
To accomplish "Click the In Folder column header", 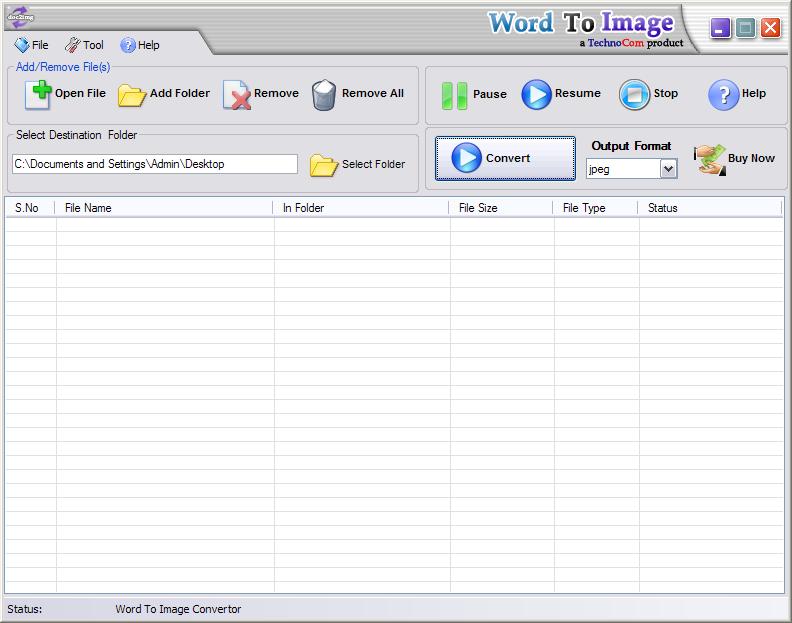I will pyautogui.click(x=361, y=208).
